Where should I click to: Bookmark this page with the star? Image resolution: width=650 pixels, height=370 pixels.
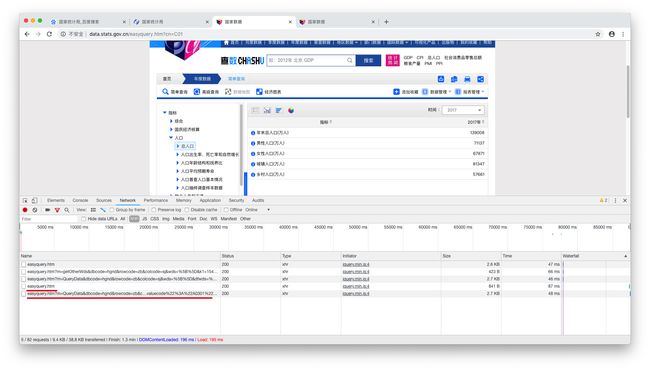pyautogui.click(x=598, y=34)
